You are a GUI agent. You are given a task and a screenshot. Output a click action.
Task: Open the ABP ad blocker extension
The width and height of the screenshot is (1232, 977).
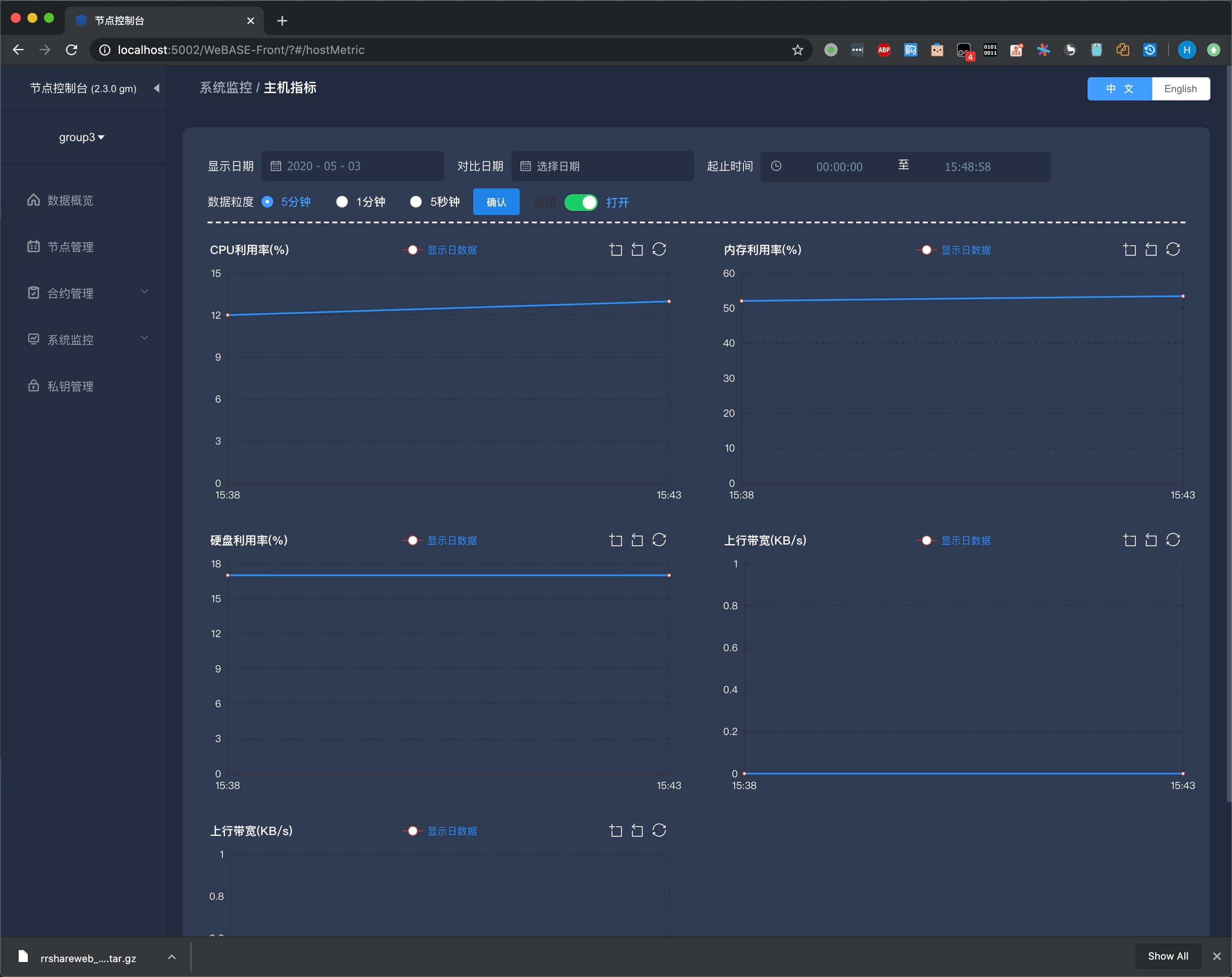pyautogui.click(x=884, y=50)
